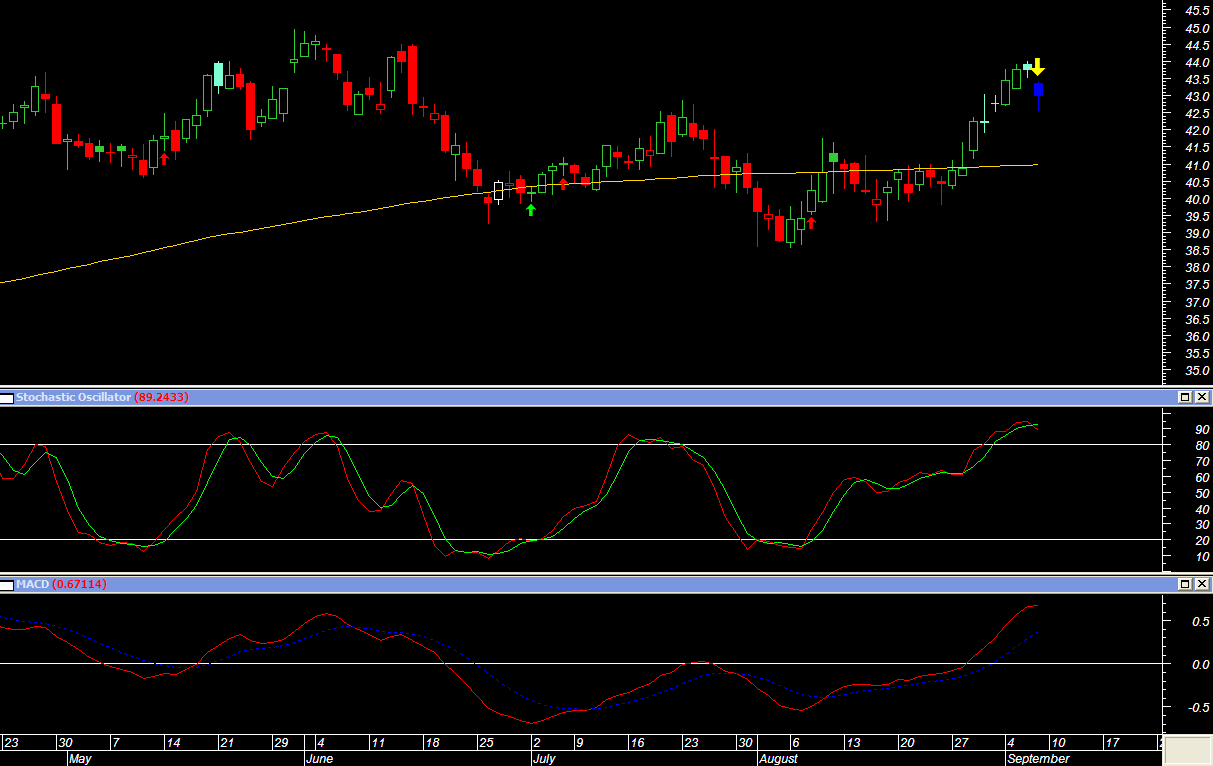This screenshot has height=766, width=1213.
Task: Select the blue candlestick under the yellow arrow
Action: pyautogui.click(x=1038, y=96)
